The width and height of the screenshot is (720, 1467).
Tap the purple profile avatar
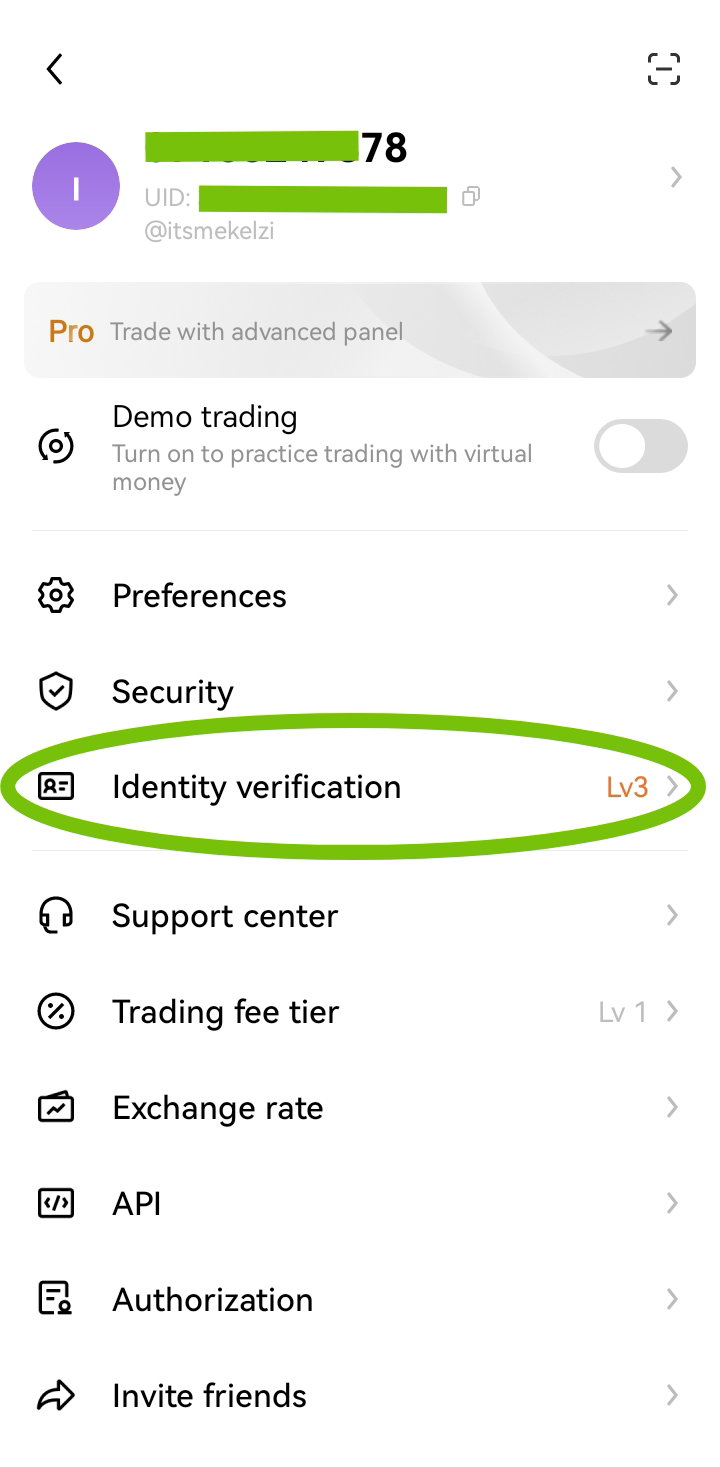(x=76, y=186)
